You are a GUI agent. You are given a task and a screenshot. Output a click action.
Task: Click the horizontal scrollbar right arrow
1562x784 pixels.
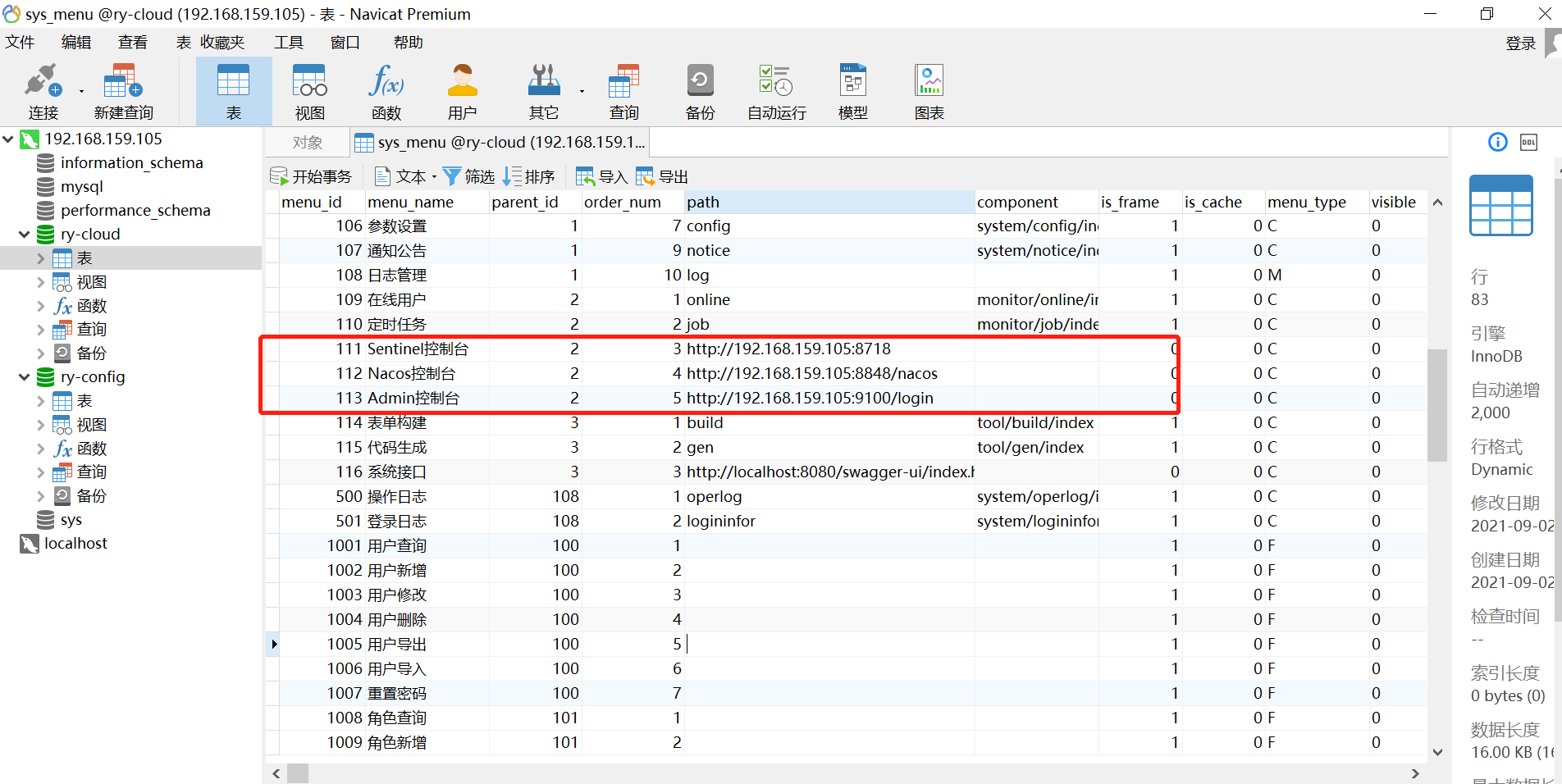point(1414,773)
